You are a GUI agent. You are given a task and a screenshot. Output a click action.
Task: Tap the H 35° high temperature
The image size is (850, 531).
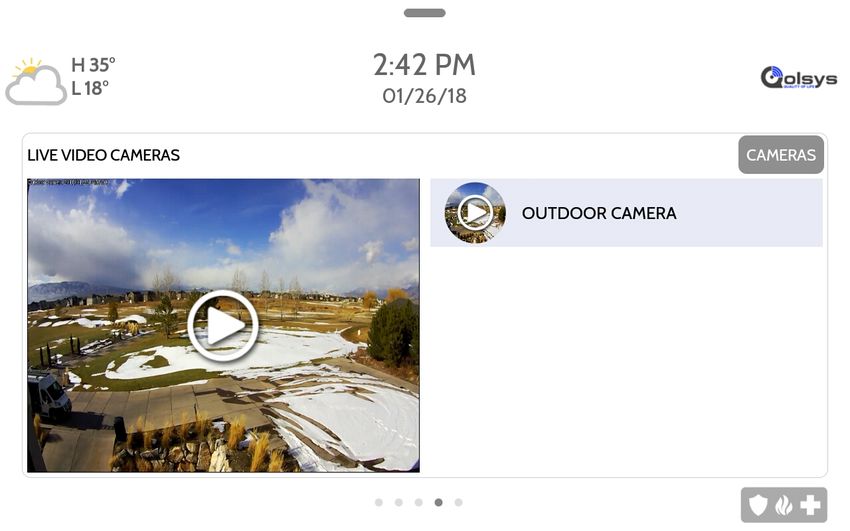click(x=93, y=64)
